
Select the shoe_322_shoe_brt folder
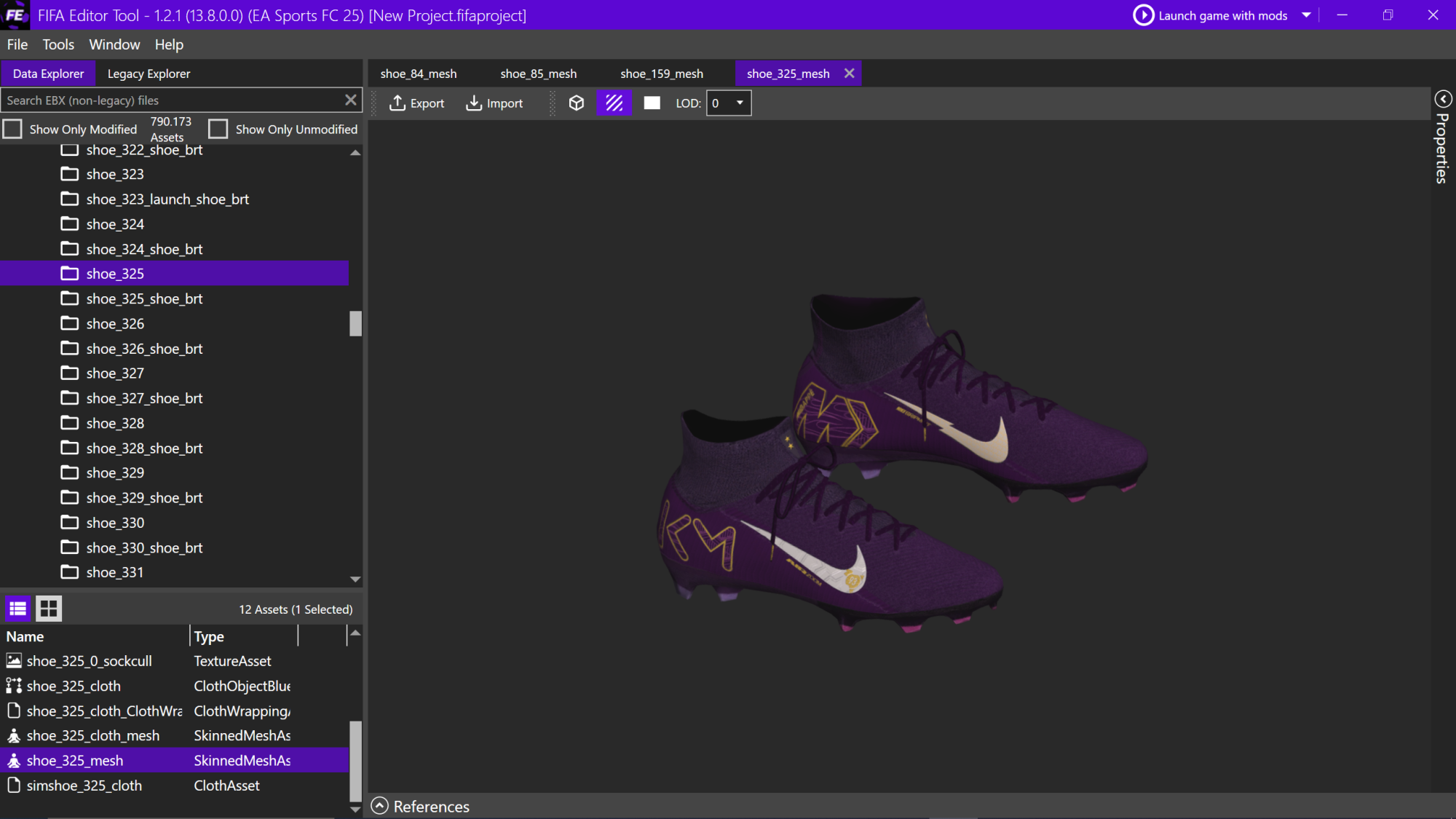pyautogui.click(x=144, y=151)
